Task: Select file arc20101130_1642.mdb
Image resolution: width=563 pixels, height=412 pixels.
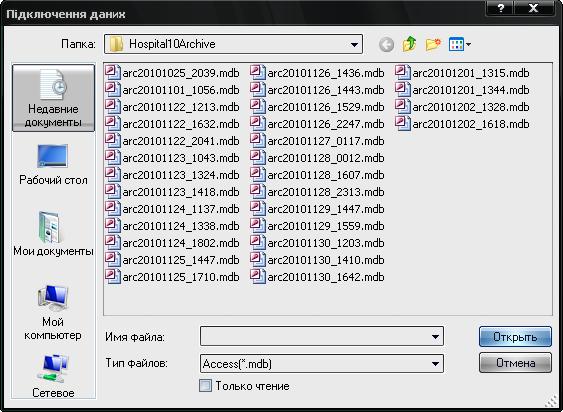Action: 317,277
